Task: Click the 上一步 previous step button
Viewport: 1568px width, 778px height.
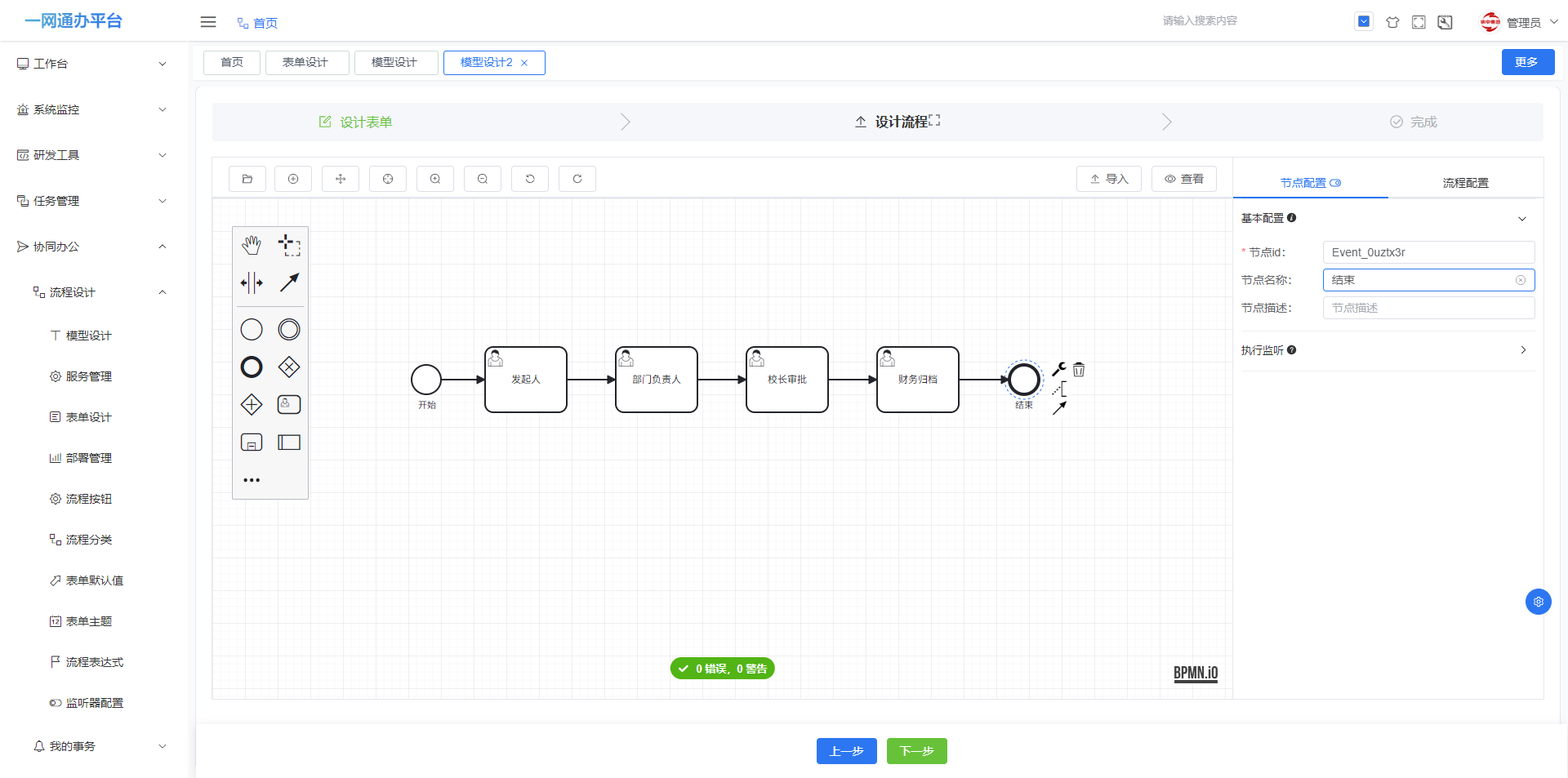Action: tap(847, 751)
